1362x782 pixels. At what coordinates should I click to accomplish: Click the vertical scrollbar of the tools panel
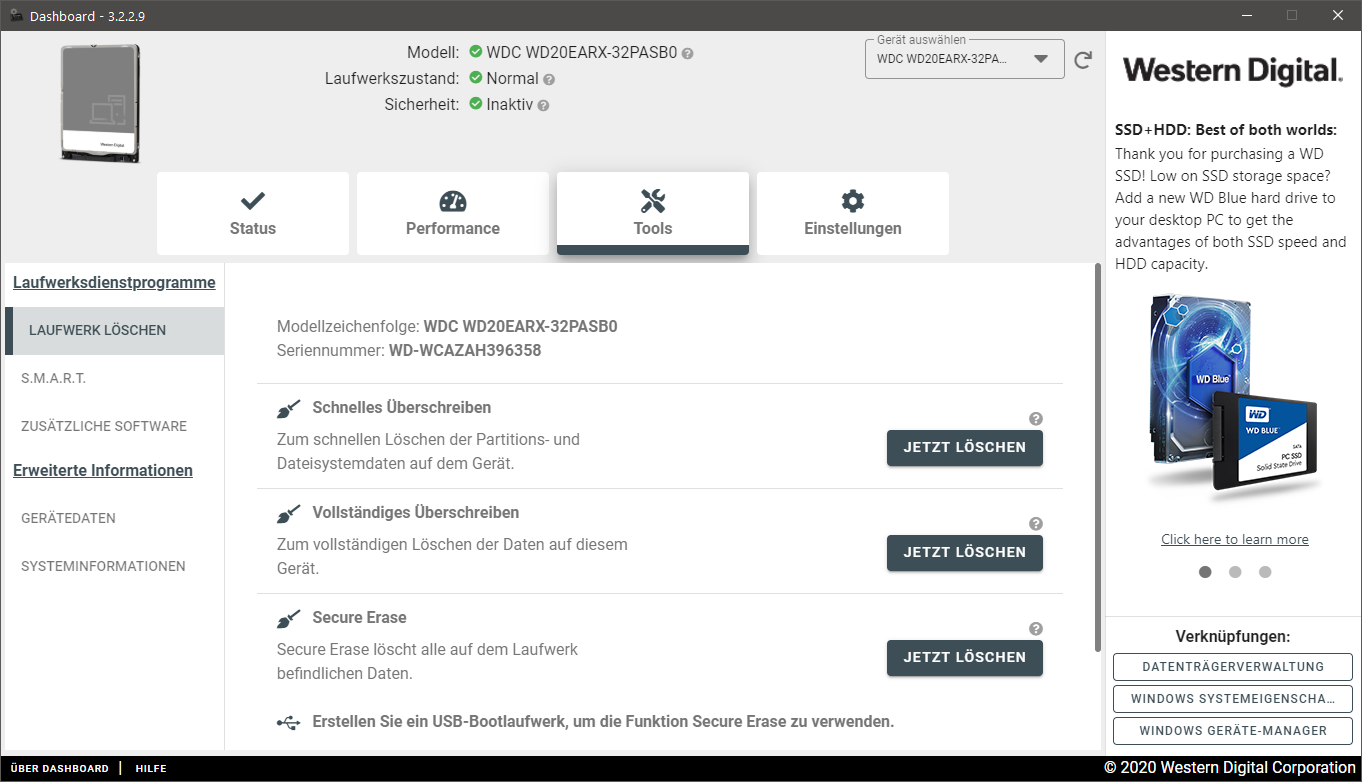tap(1098, 457)
